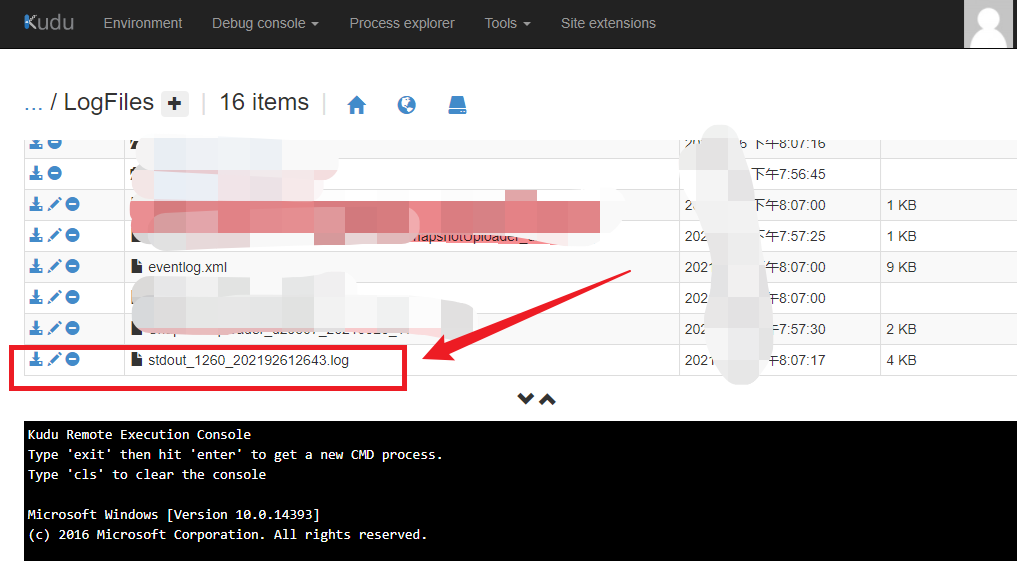Open the stdout_1260_202192612643.log file name
1017x561 pixels.
[x=248, y=360]
